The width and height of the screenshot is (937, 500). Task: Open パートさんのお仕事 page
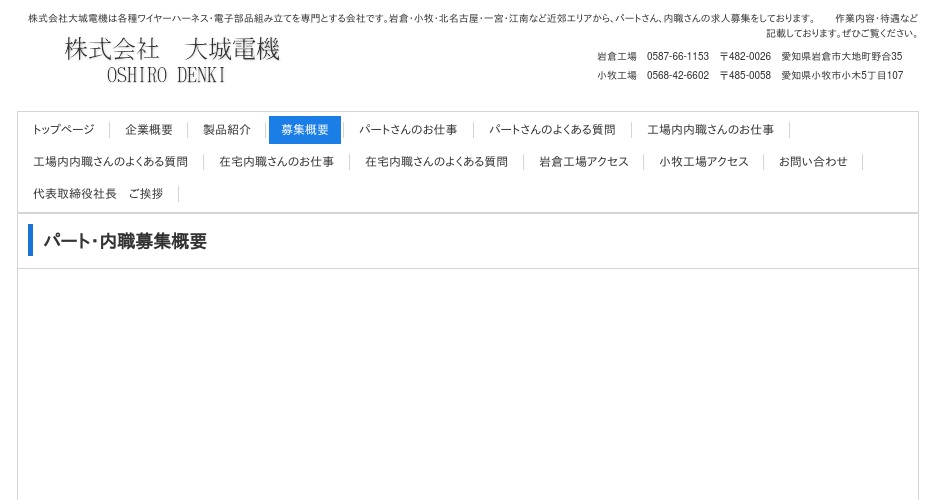click(x=408, y=130)
